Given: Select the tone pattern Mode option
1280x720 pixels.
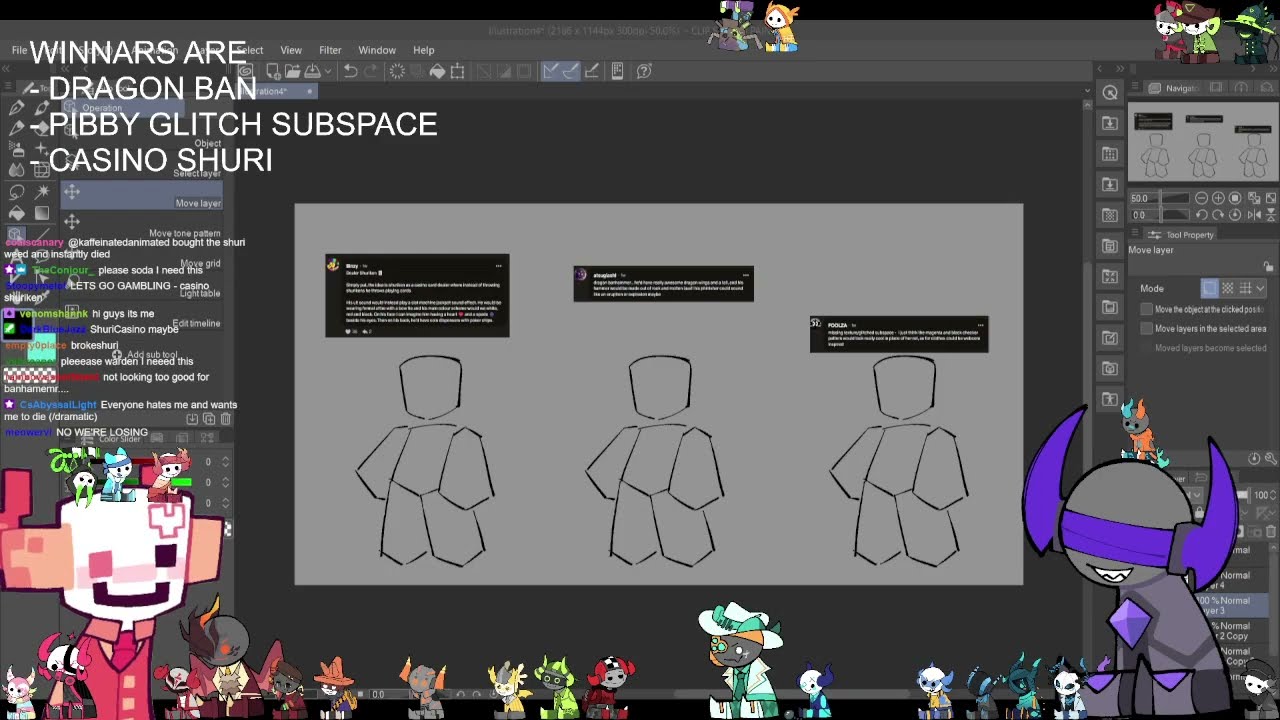Looking at the screenshot, I should pos(1228,288).
